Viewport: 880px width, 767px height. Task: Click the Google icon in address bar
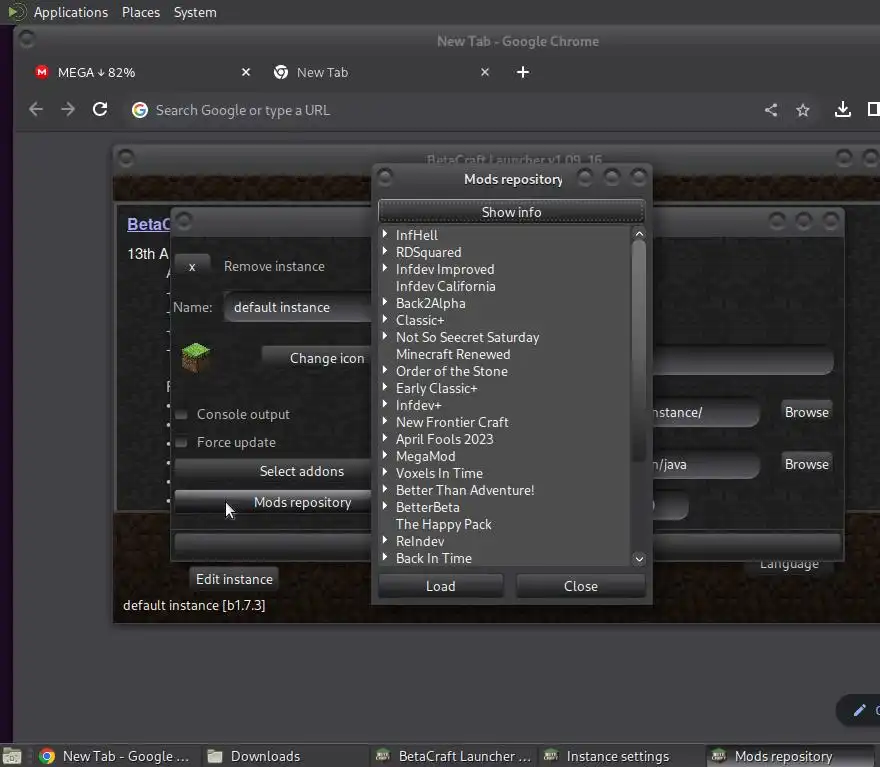point(140,110)
